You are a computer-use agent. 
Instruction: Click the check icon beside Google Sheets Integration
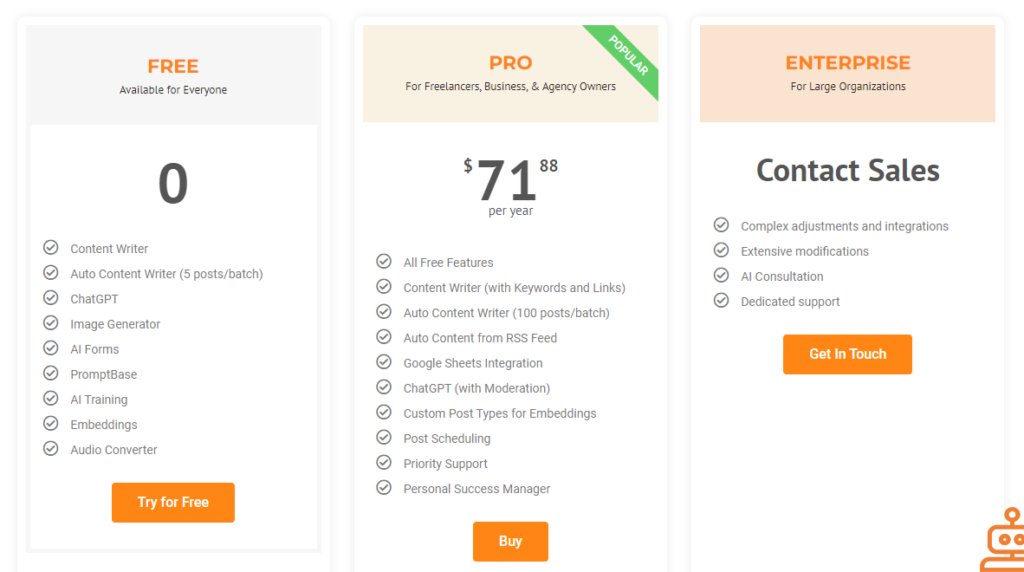coord(384,362)
